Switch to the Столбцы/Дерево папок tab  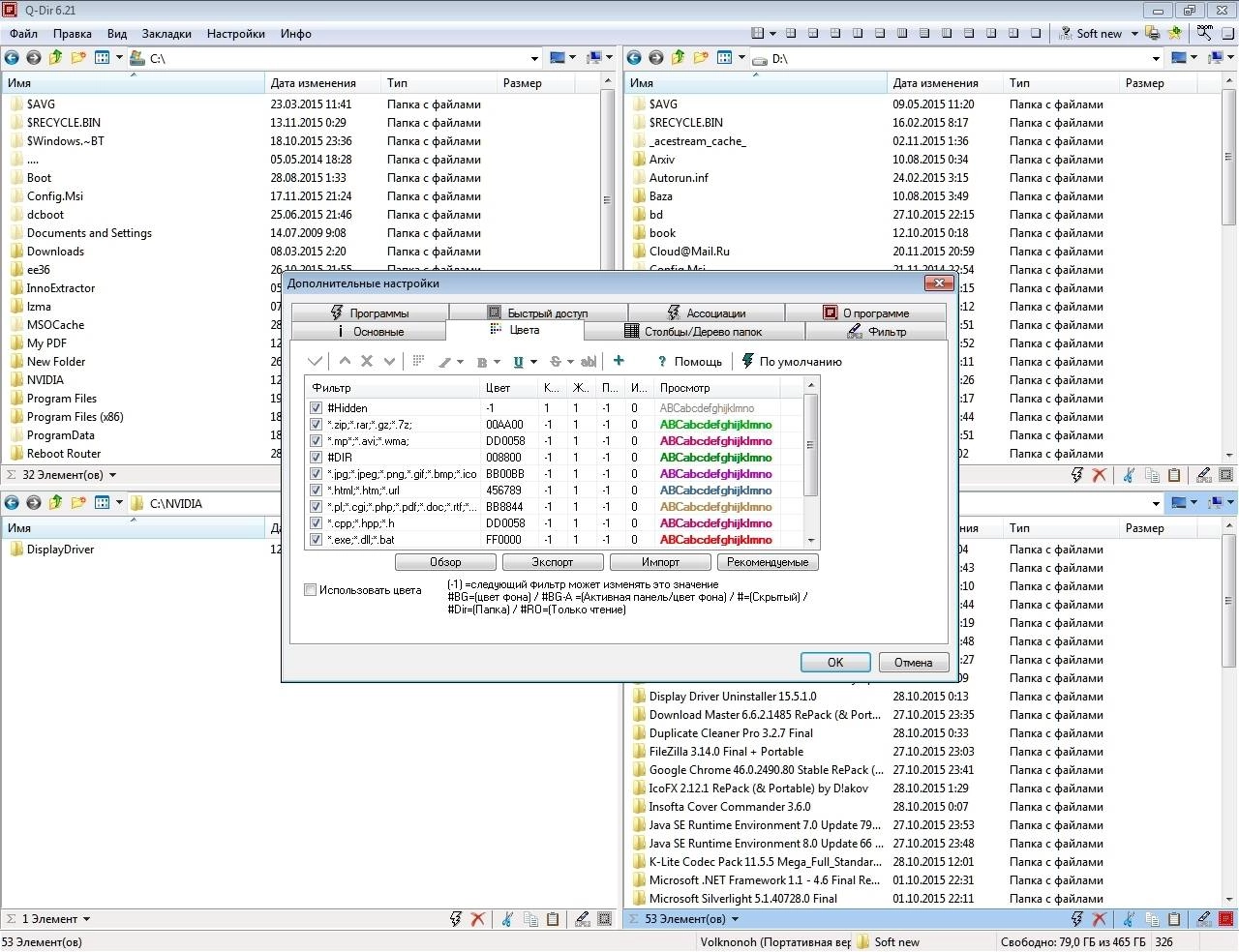coord(694,331)
